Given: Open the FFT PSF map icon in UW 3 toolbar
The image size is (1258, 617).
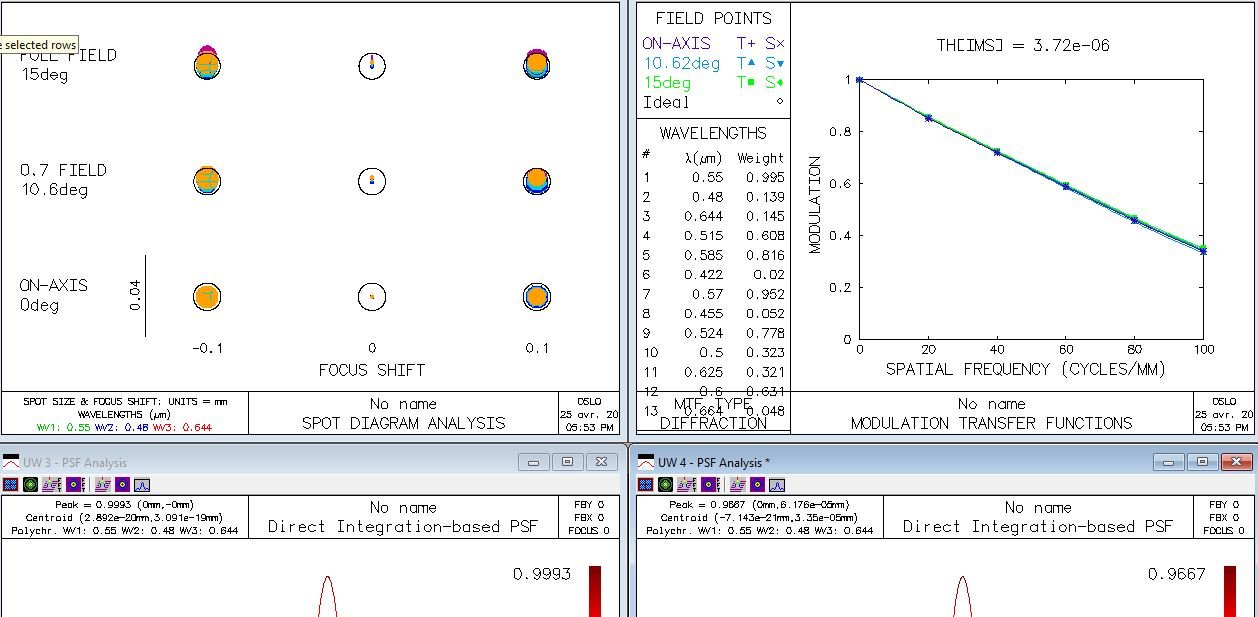Looking at the screenshot, I should pyautogui.click(x=76, y=485).
